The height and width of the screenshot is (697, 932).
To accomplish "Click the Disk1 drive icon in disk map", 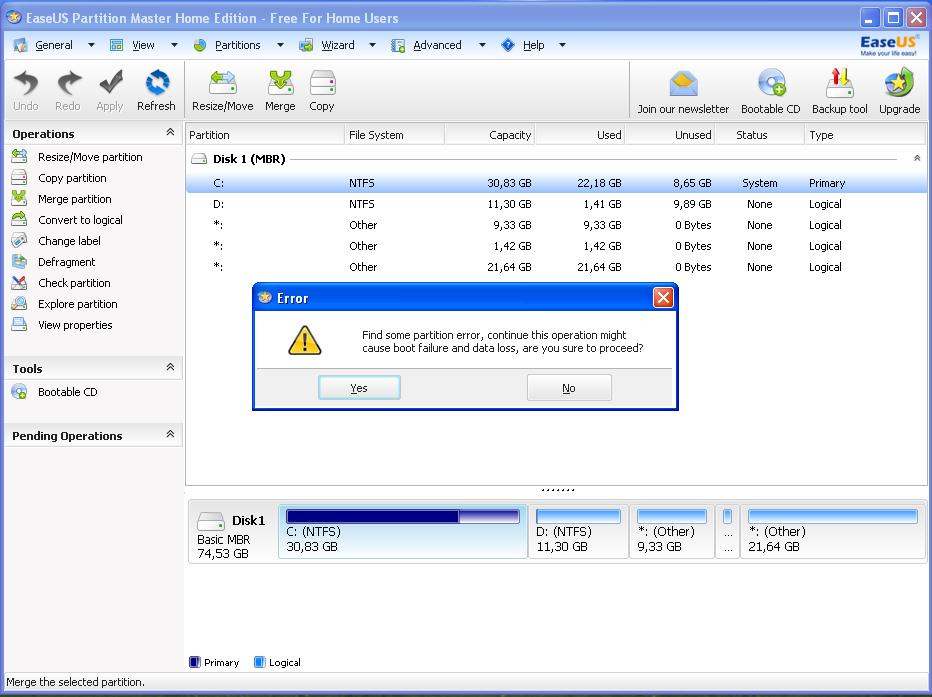I will (210, 521).
